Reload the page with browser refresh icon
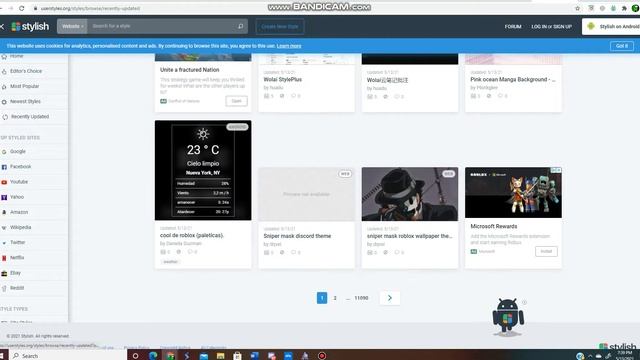Screen dimensions: 640x360 [22, 8]
